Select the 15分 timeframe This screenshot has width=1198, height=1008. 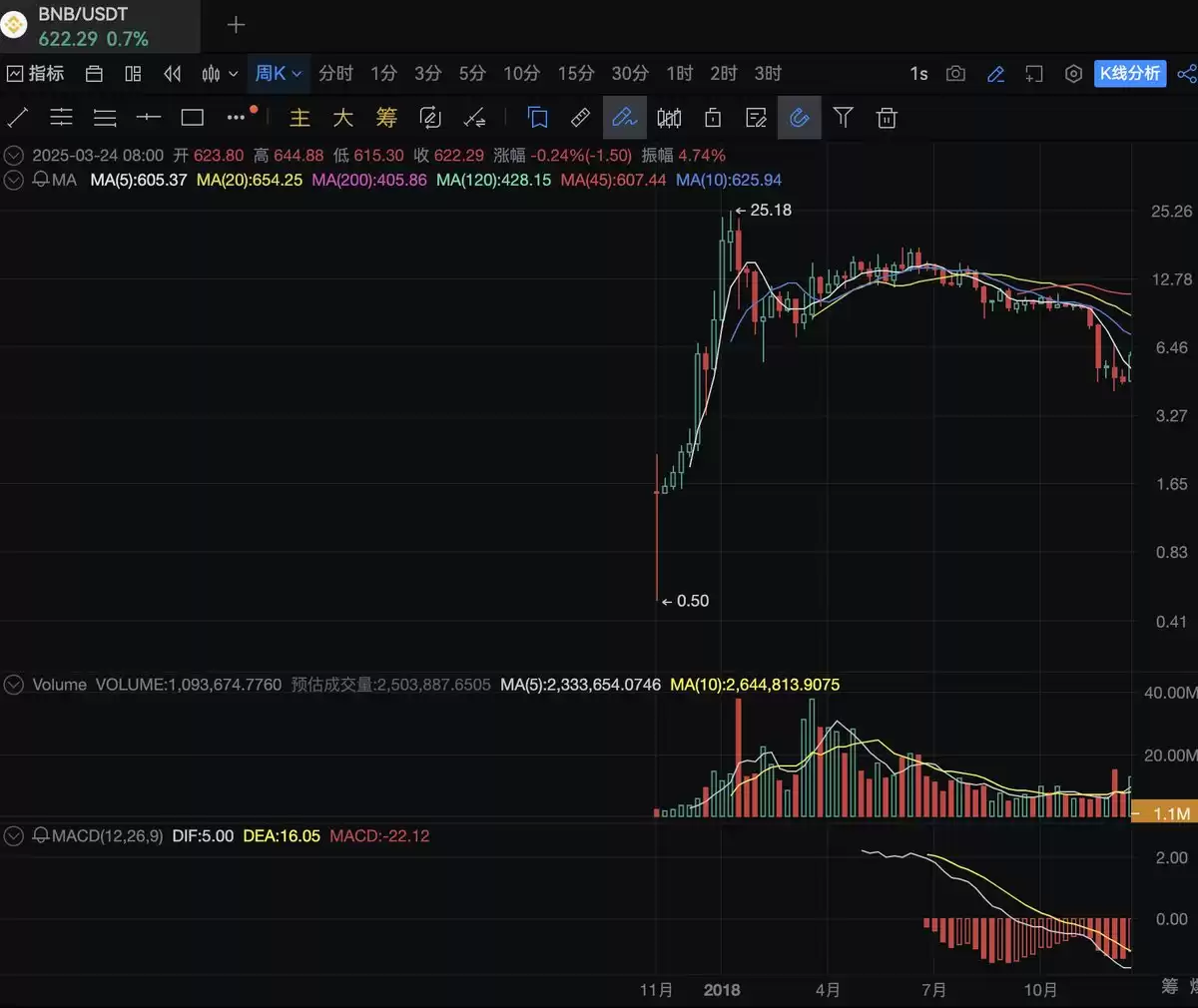coord(575,74)
